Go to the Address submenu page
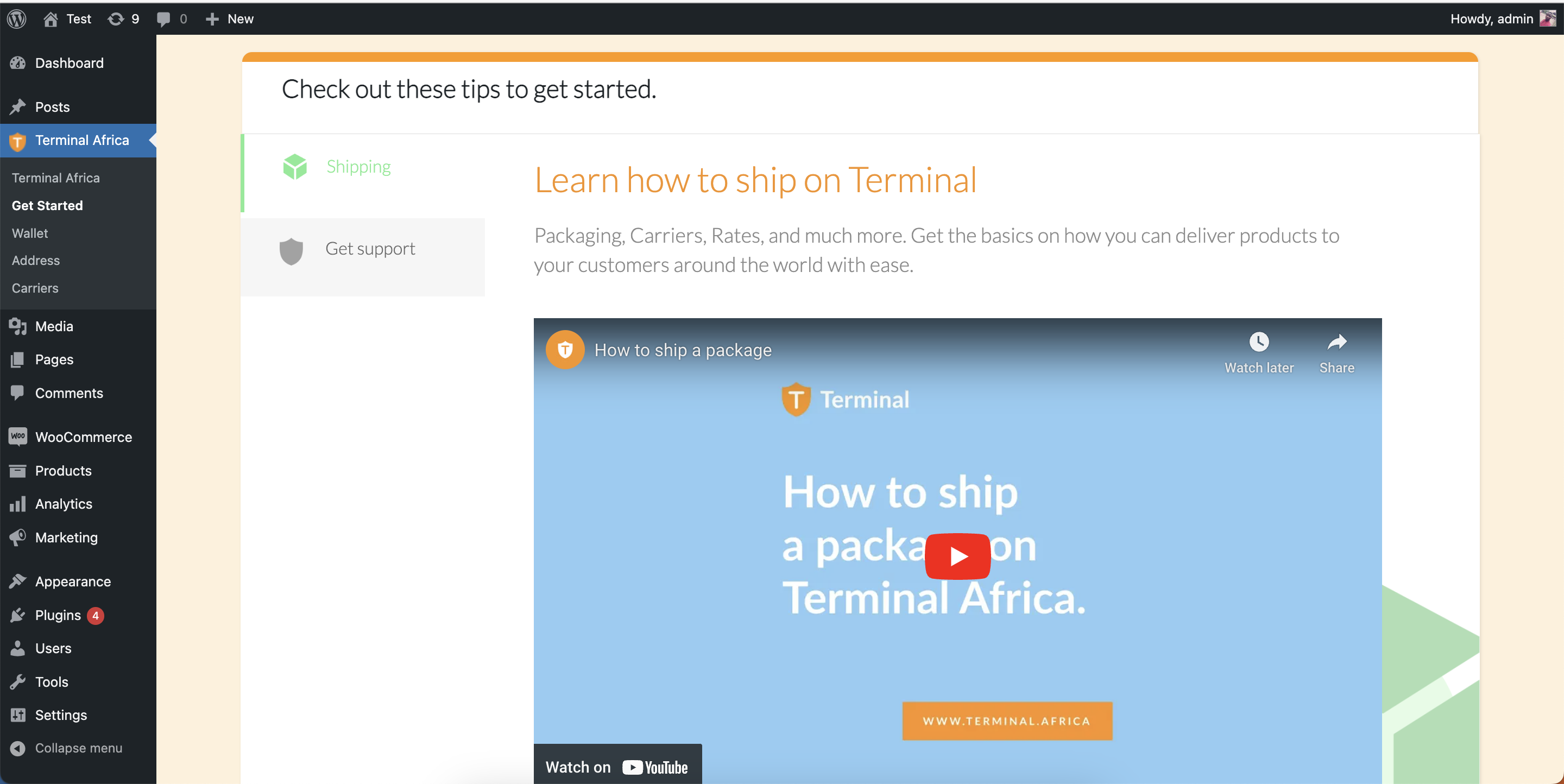Screen dimensions: 1564x784 [x=36, y=260]
